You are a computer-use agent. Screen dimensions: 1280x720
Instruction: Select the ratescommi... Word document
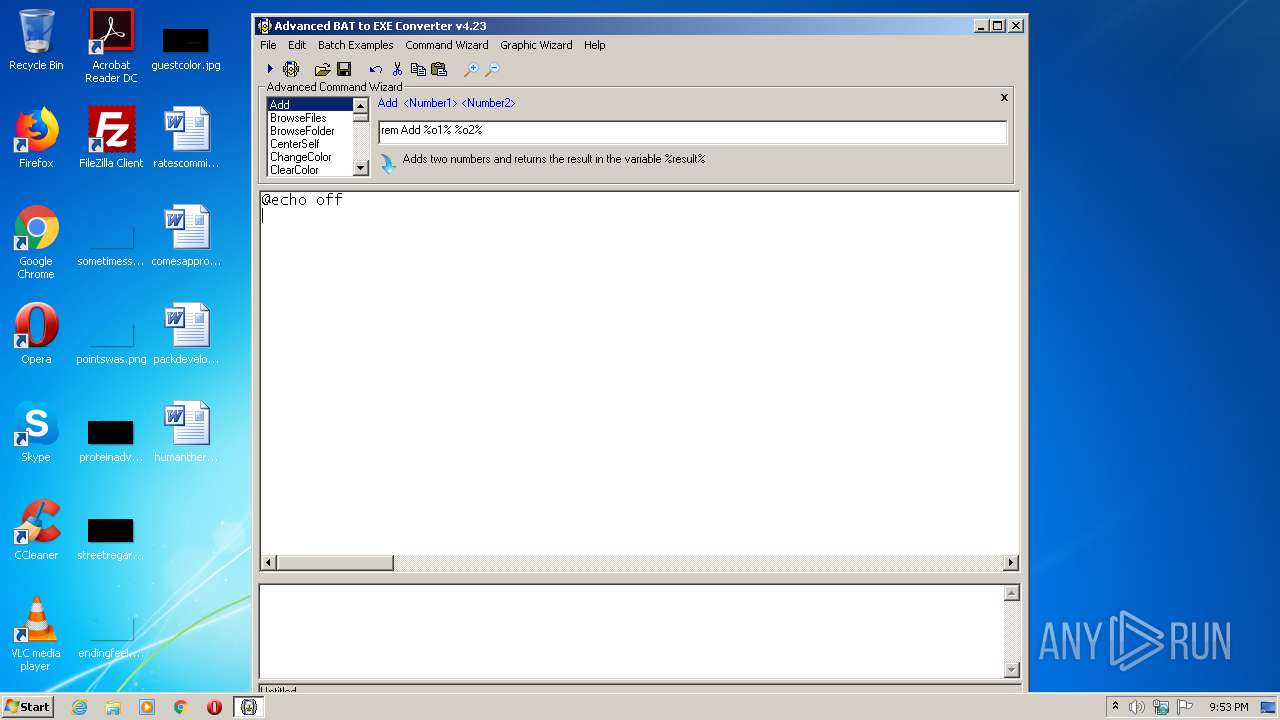186,138
